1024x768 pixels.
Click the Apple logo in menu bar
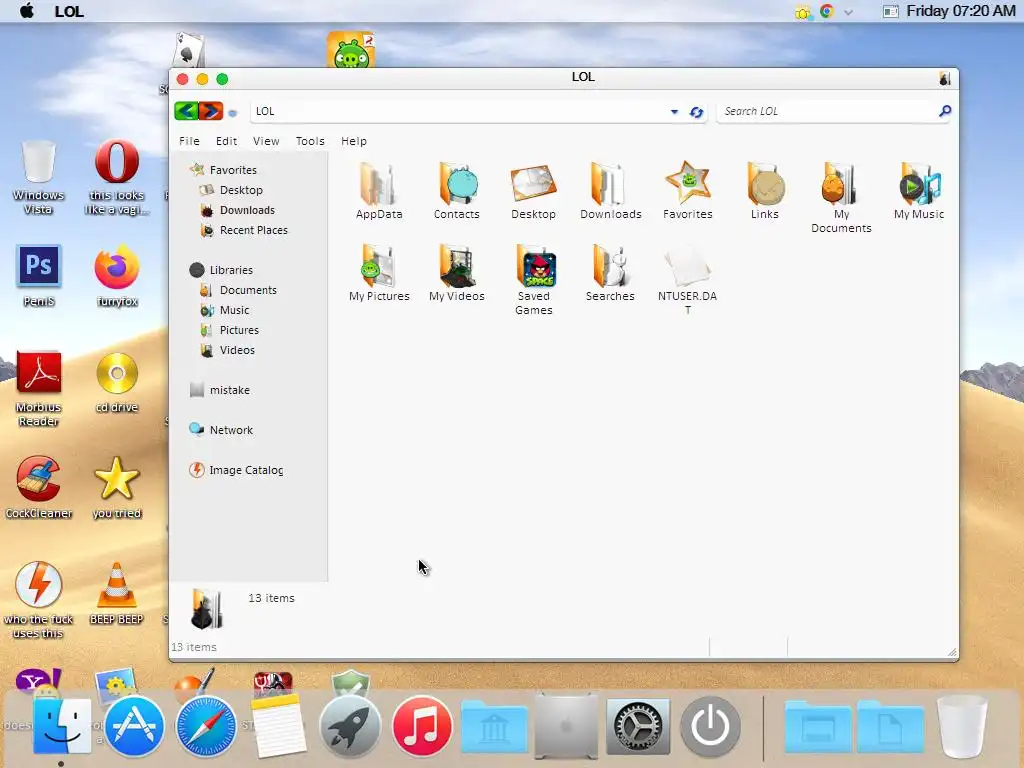[x=27, y=10]
